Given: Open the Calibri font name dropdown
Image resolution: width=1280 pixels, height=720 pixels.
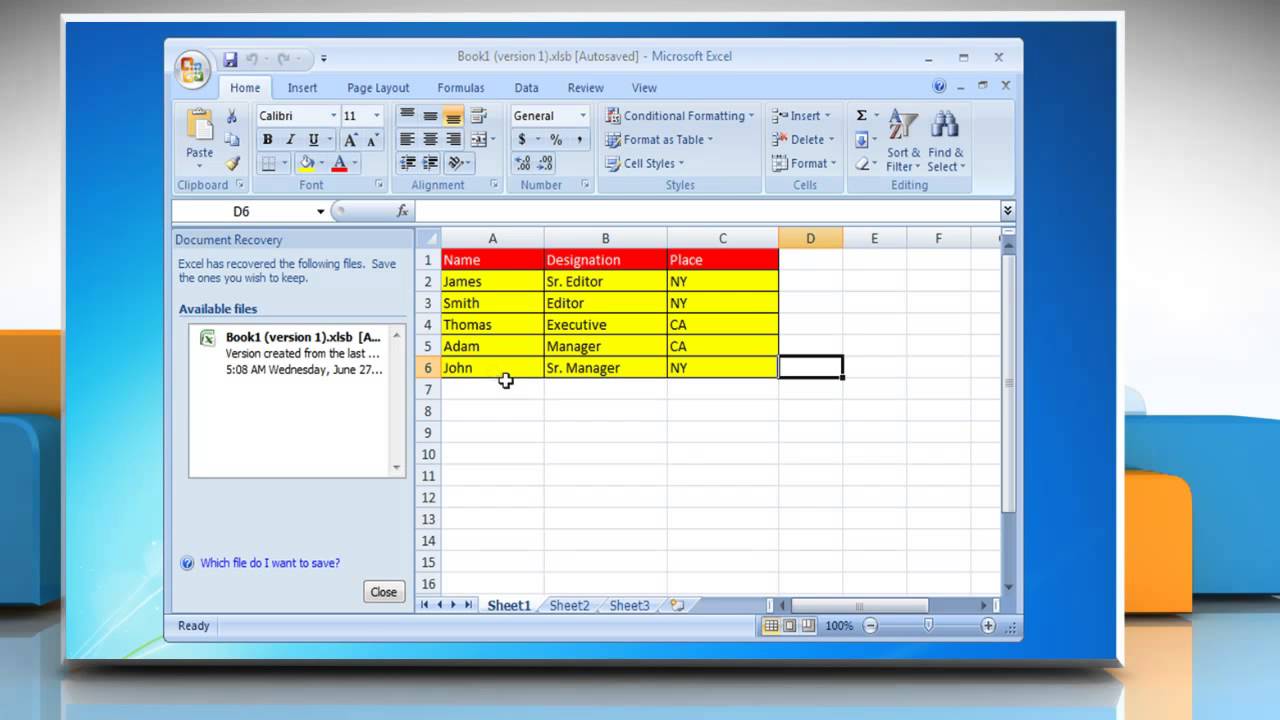Looking at the screenshot, I should (x=332, y=116).
